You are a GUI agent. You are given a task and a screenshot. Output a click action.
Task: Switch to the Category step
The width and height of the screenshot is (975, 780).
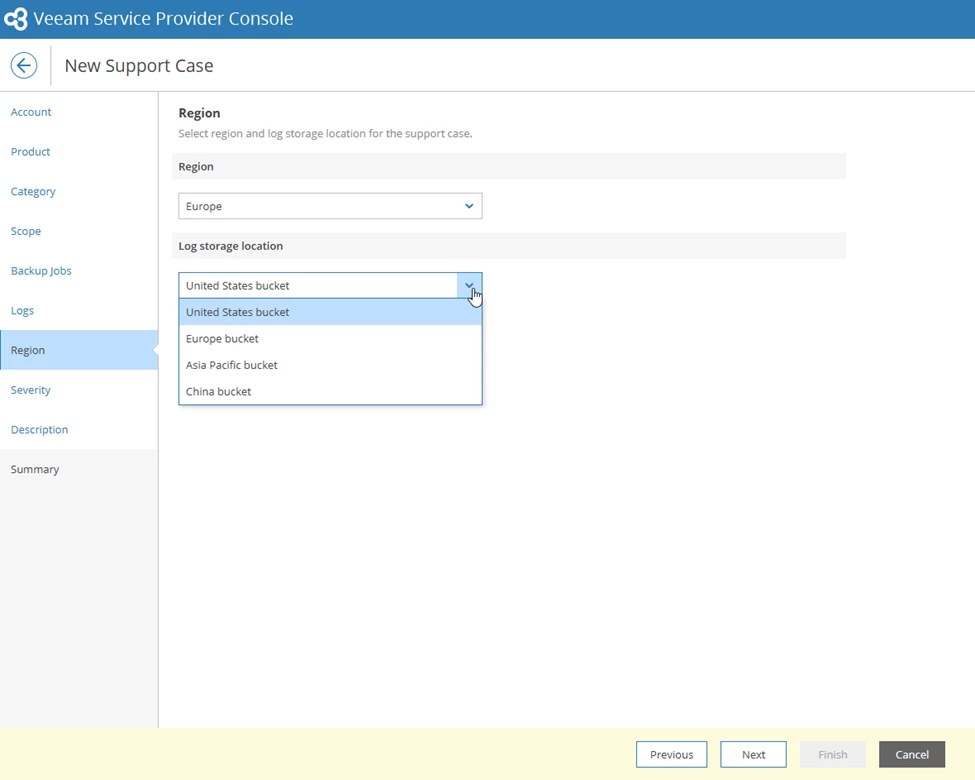pyautogui.click(x=33, y=192)
